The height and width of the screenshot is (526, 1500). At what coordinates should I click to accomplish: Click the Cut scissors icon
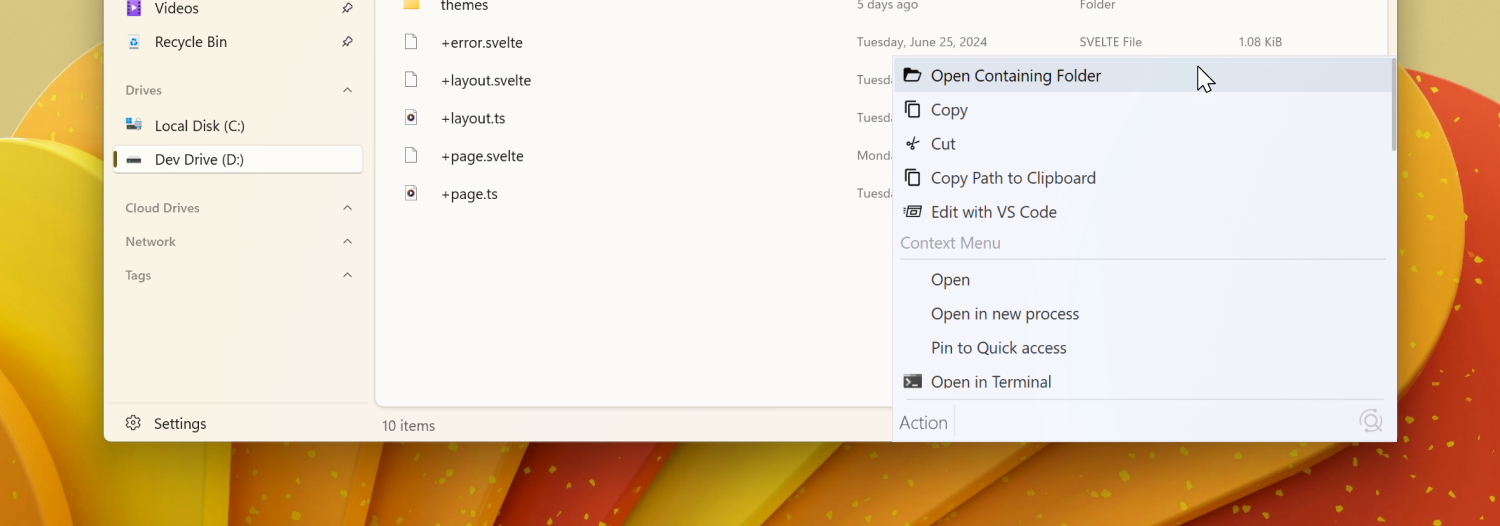tap(912, 144)
